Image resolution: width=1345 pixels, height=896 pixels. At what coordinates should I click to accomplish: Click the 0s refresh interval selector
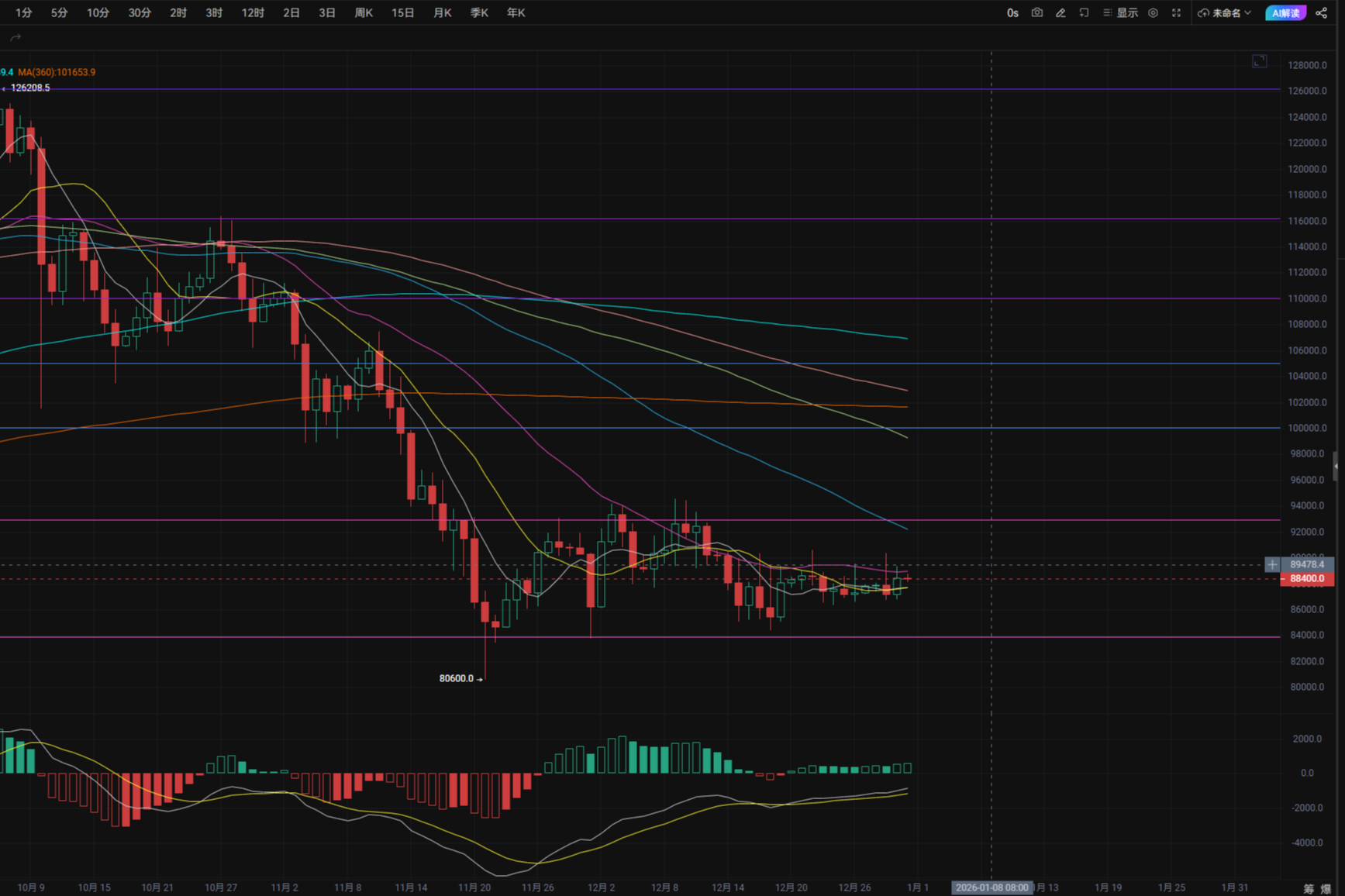coord(1012,13)
